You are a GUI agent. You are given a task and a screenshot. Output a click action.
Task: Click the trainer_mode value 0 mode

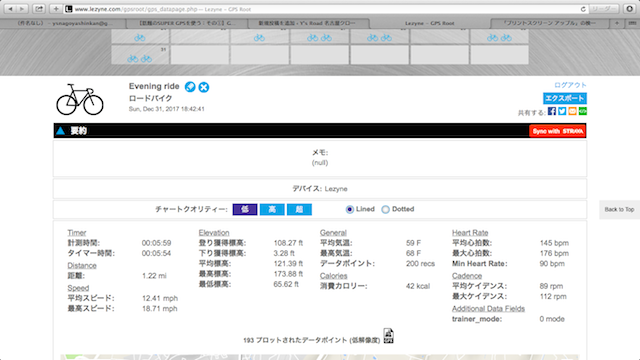coord(552,319)
